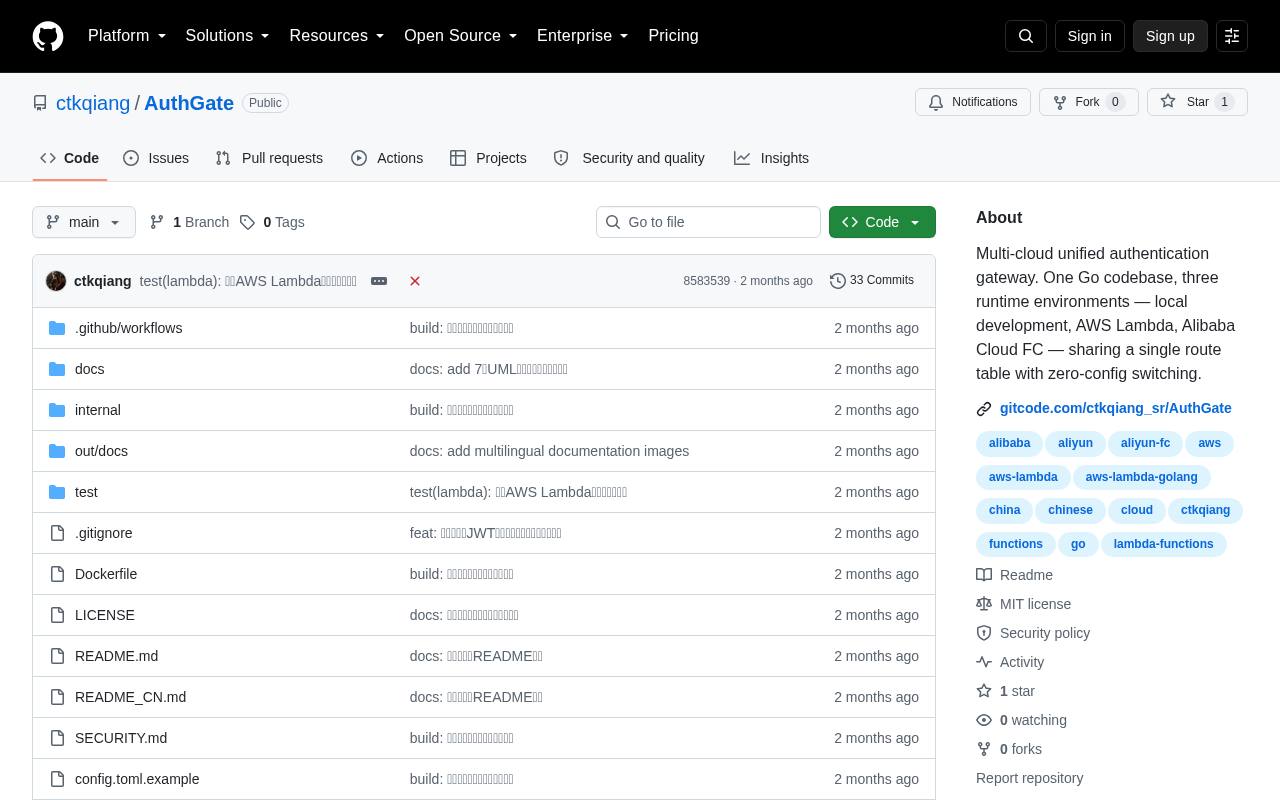Click the fork icon beside 0 forks
The height and width of the screenshot is (800, 1280).
984,749
